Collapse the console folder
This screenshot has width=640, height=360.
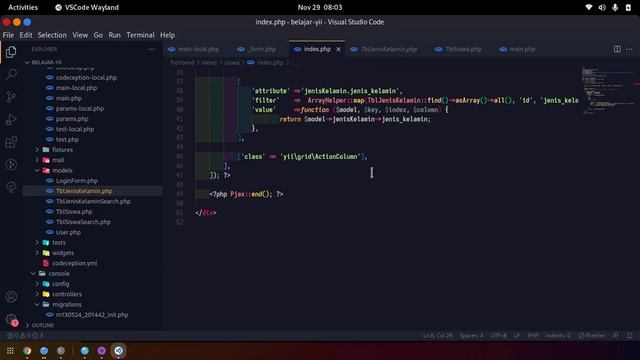(x=93, y=273)
